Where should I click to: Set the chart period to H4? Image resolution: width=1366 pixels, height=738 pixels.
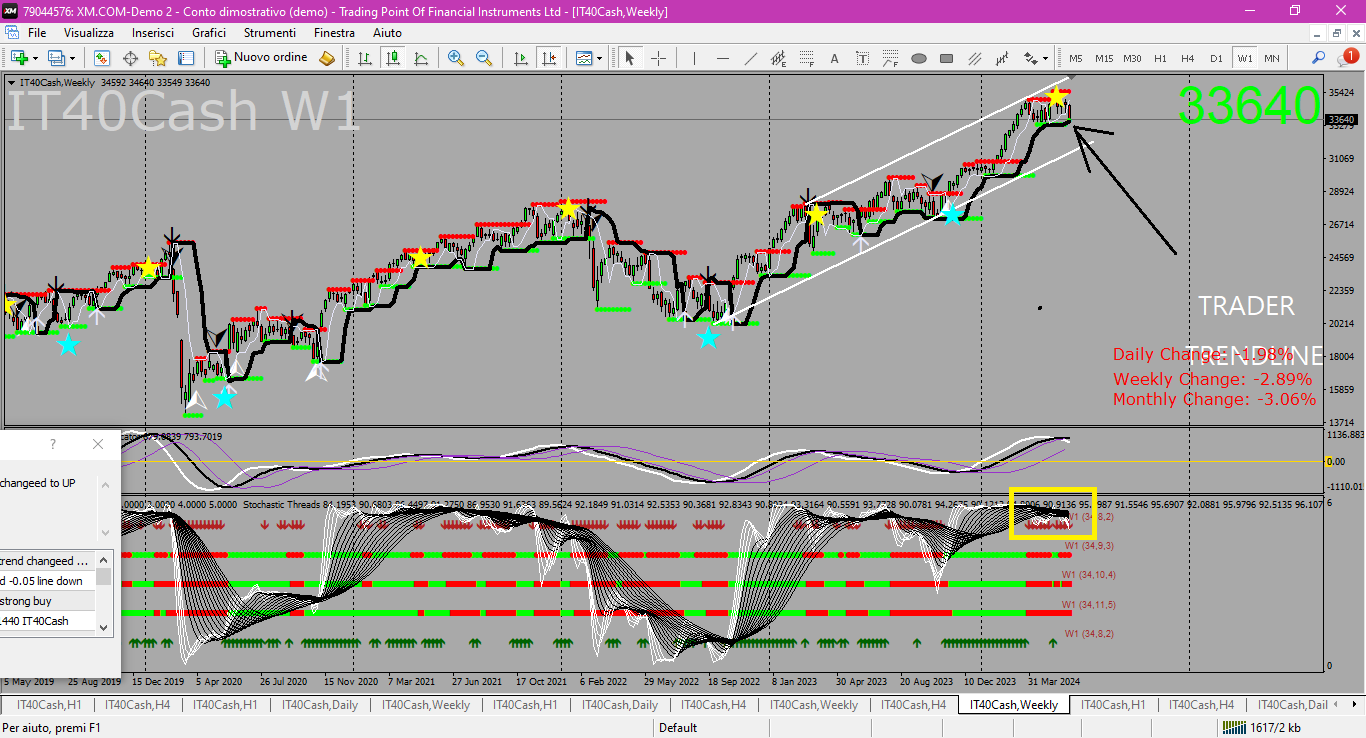tap(1188, 58)
